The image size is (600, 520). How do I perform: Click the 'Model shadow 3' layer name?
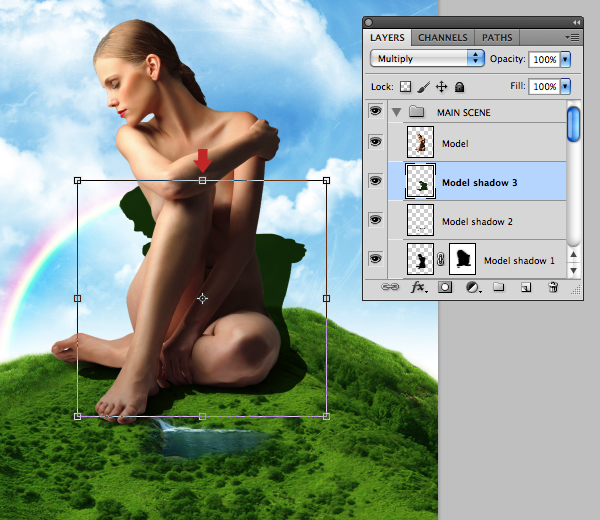click(x=479, y=183)
